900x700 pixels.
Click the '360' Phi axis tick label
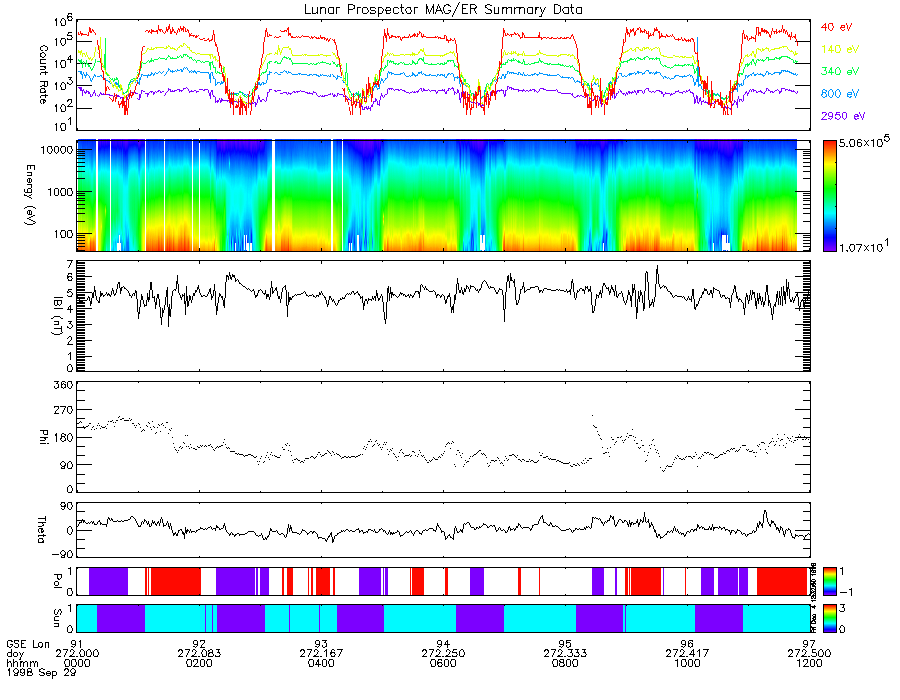click(x=63, y=385)
